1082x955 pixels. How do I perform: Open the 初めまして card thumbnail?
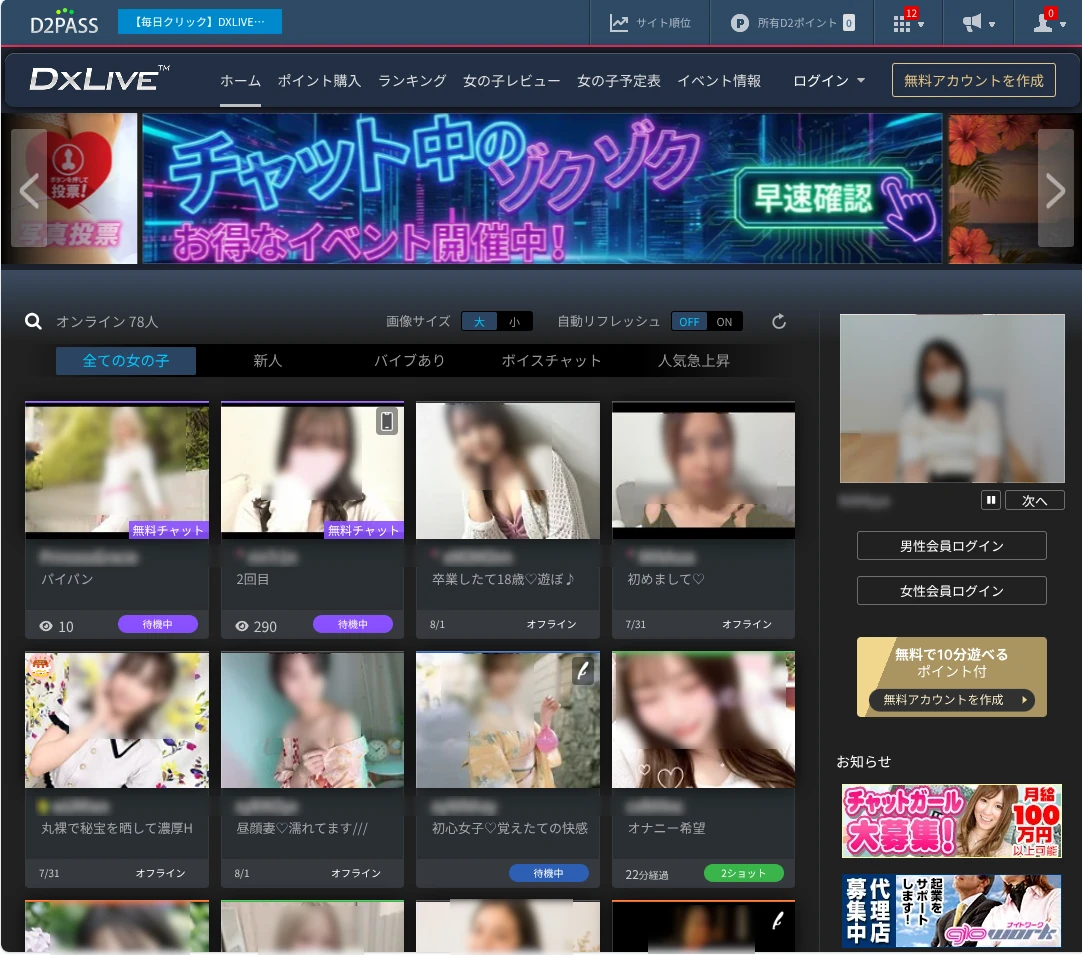click(703, 471)
